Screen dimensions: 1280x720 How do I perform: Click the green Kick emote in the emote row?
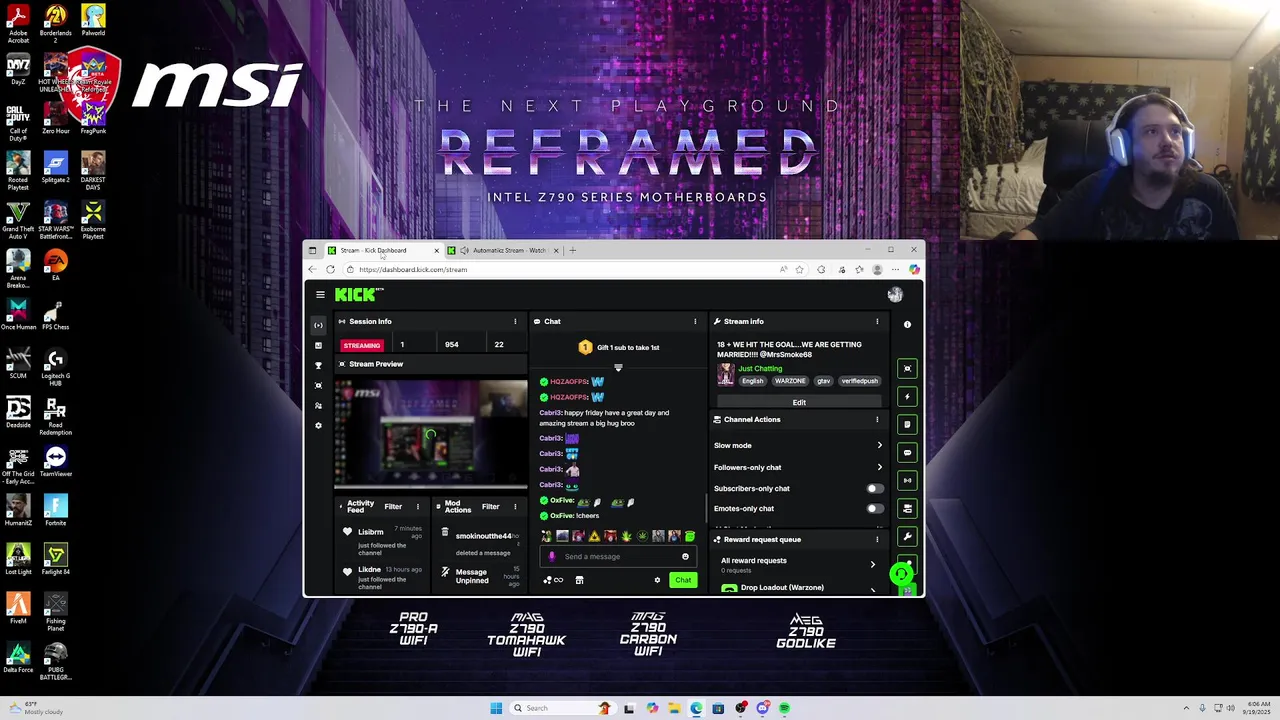pos(690,536)
